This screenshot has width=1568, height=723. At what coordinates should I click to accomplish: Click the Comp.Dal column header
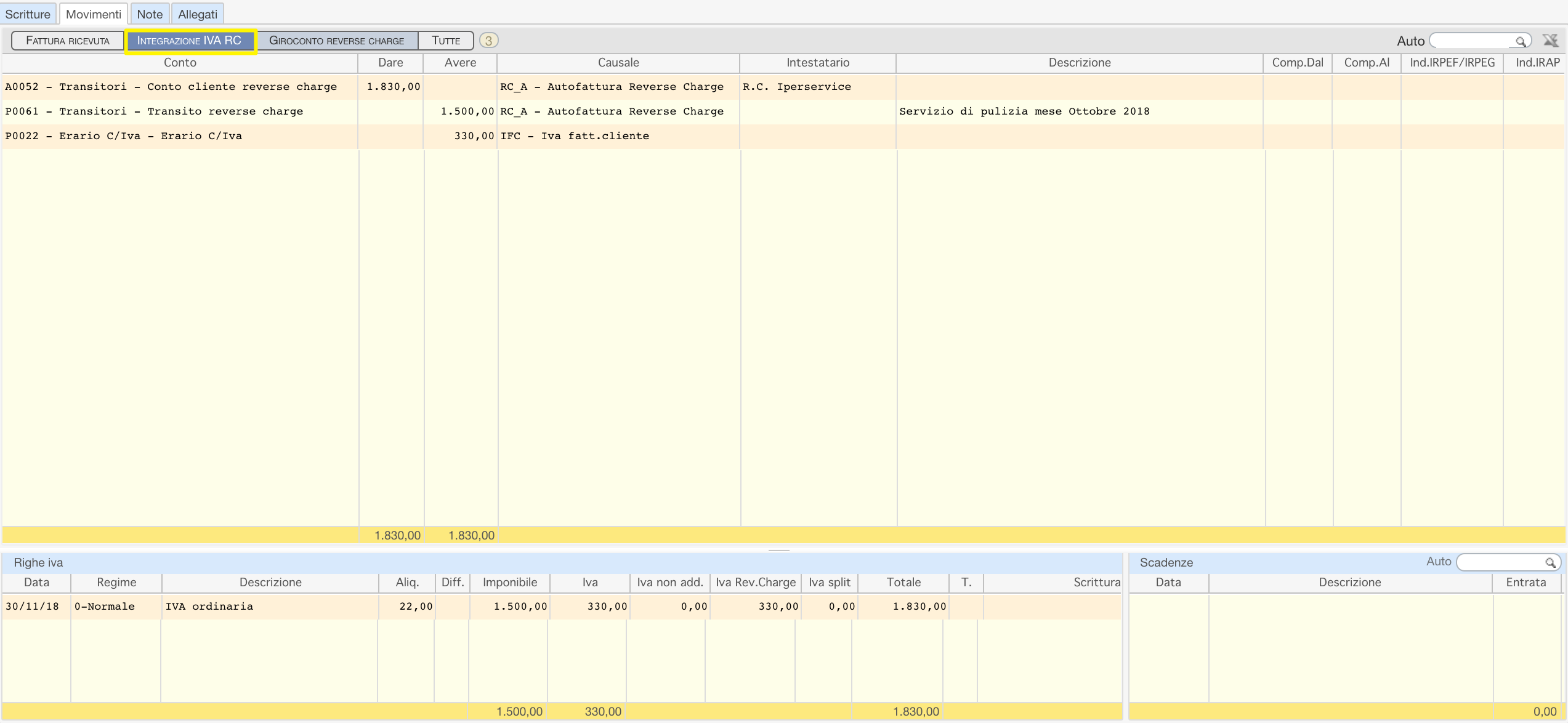pyautogui.click(x=1298, y=63)
